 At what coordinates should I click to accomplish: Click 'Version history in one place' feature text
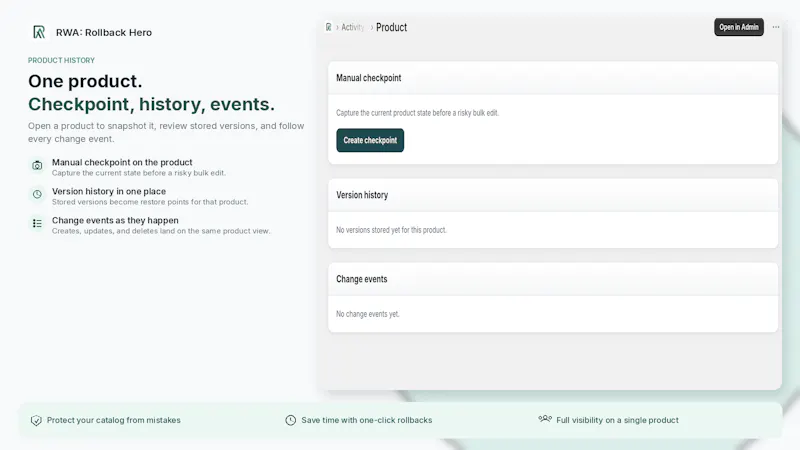[x=109, y=191]
